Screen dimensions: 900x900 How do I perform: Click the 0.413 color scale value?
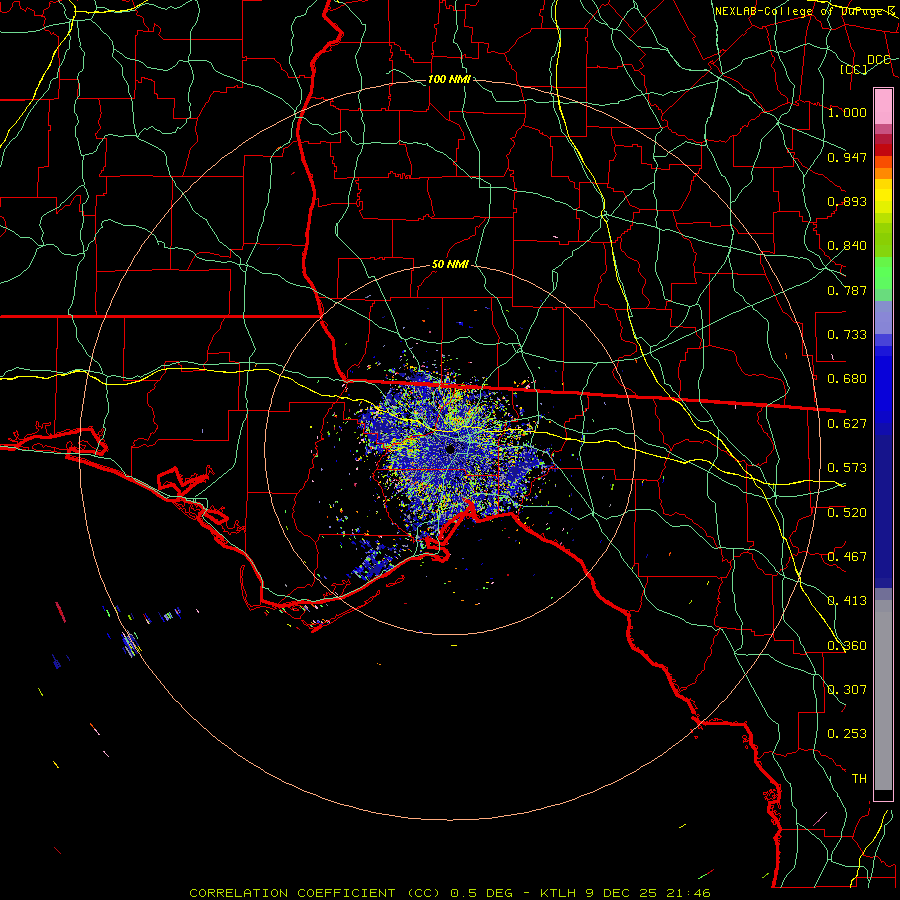click(x=847, y=601)
